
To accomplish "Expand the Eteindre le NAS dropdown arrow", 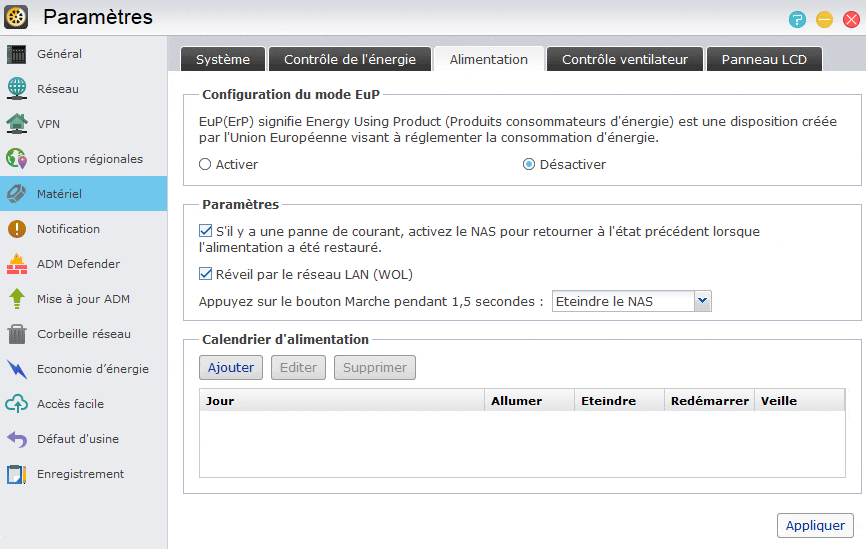I will [x=702, y=301].
